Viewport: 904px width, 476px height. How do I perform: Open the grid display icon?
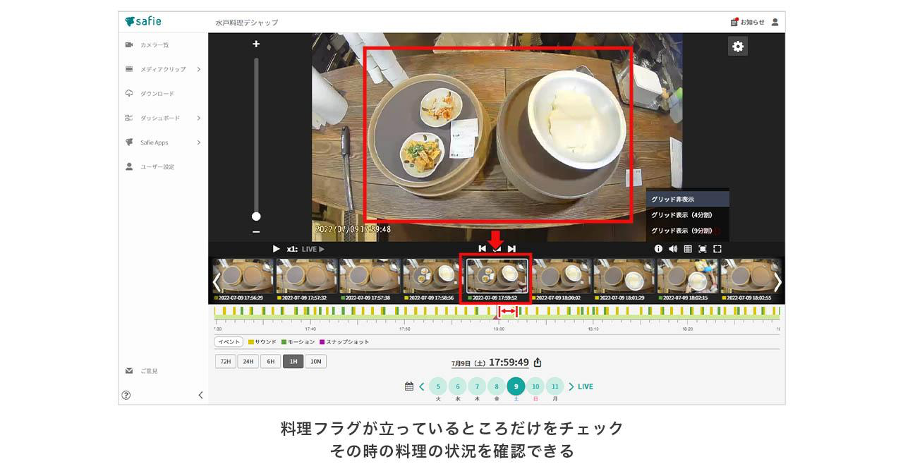click(x=688, y=249)
